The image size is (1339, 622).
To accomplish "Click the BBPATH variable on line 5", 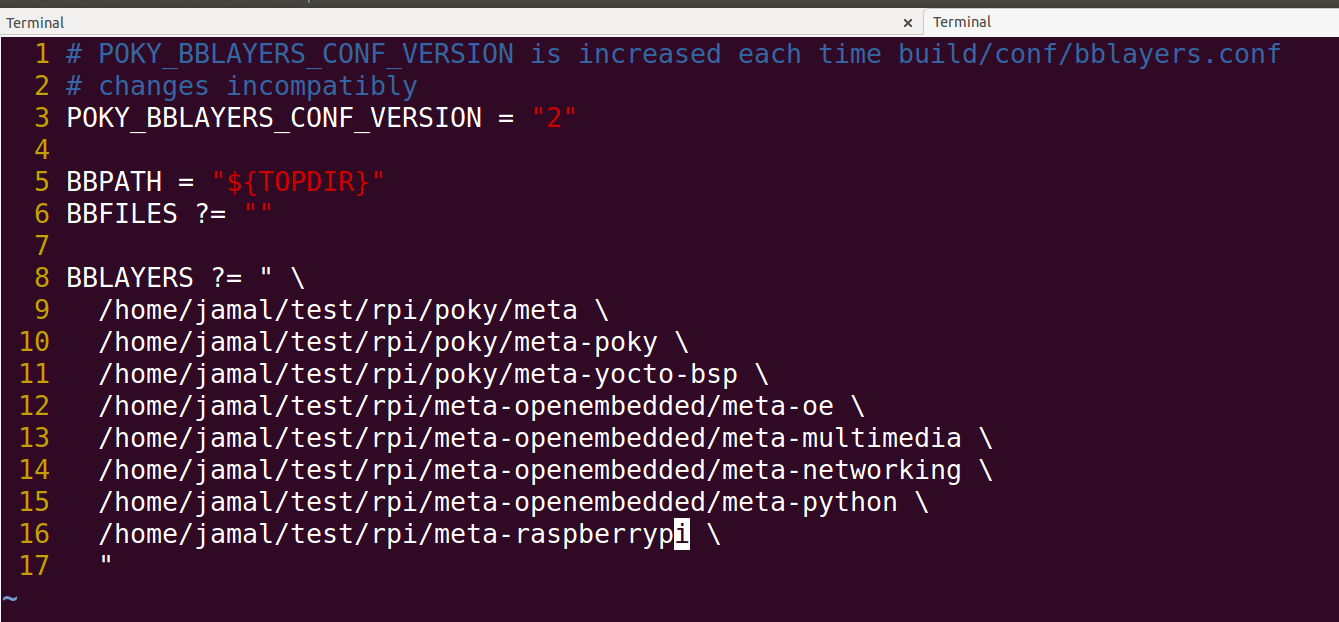I will (113, 181).
